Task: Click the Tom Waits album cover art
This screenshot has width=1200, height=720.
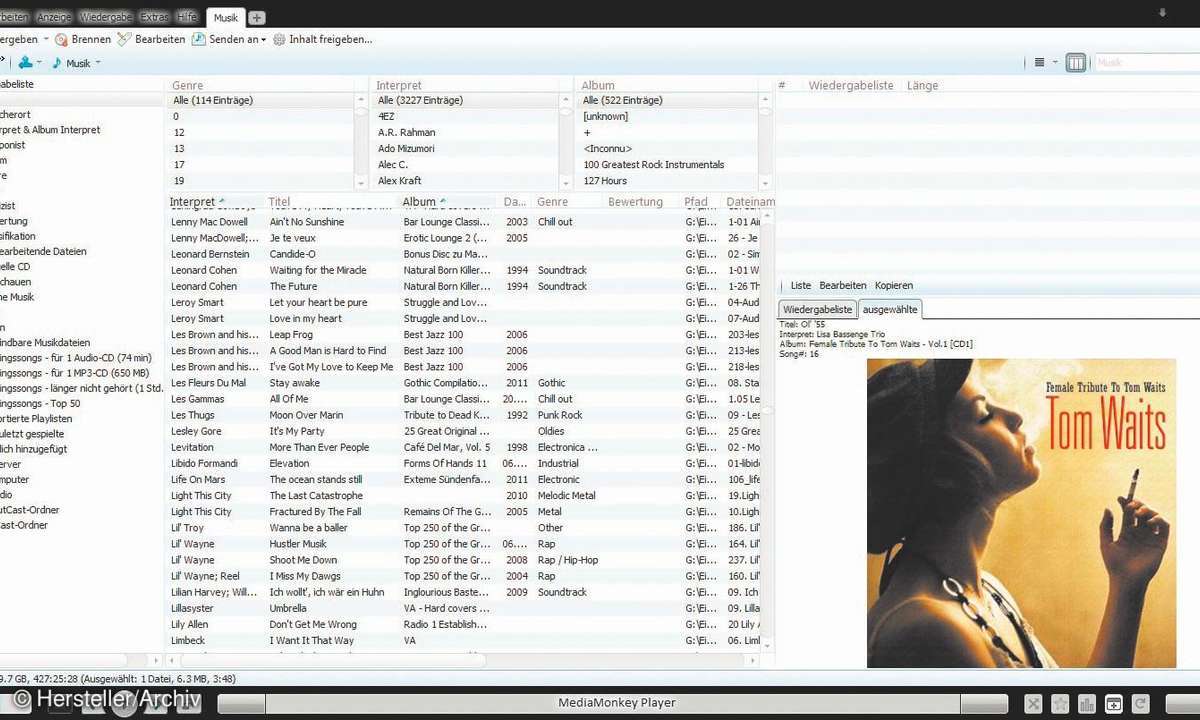Action: click(x=1021, y=513)
